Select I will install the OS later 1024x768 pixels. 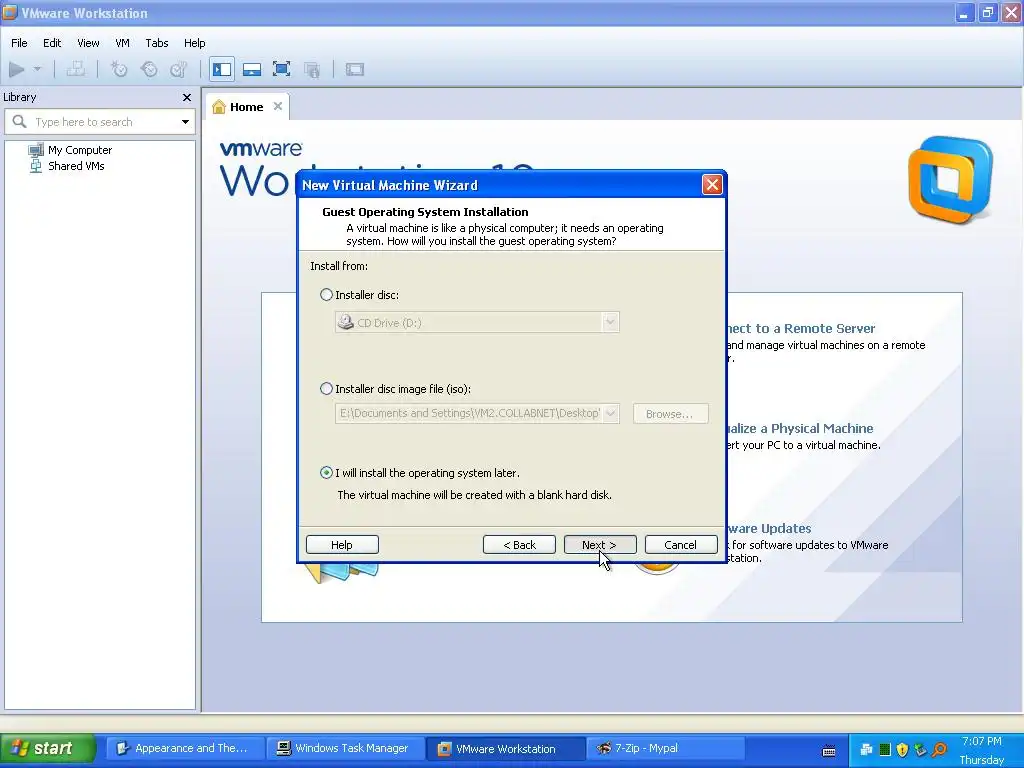326,473
